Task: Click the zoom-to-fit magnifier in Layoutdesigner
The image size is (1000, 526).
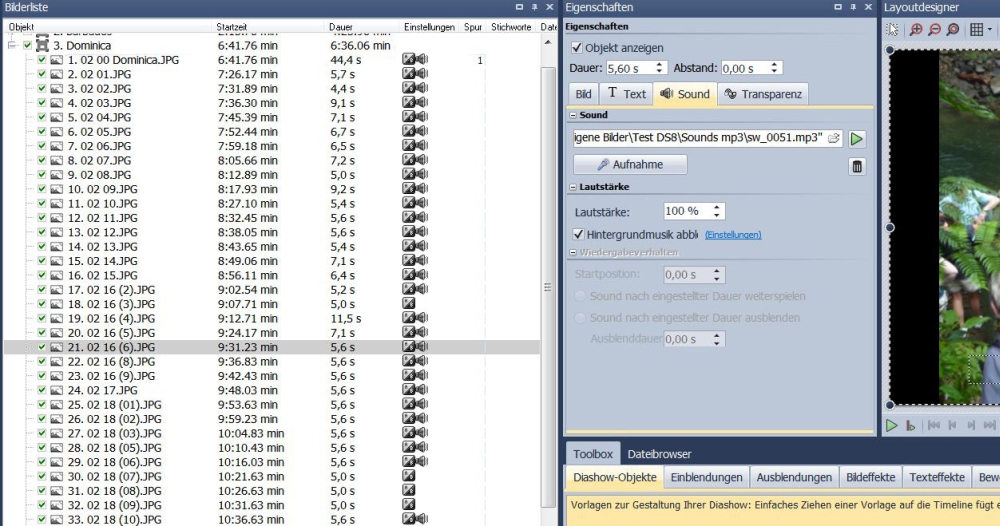Action: point(952,30)
